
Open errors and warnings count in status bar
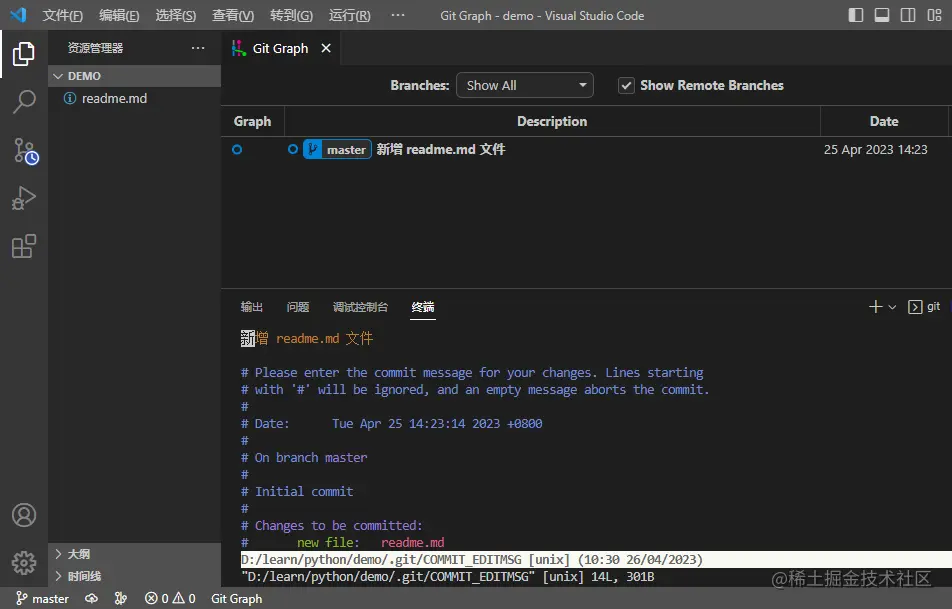tap(170, 599)
